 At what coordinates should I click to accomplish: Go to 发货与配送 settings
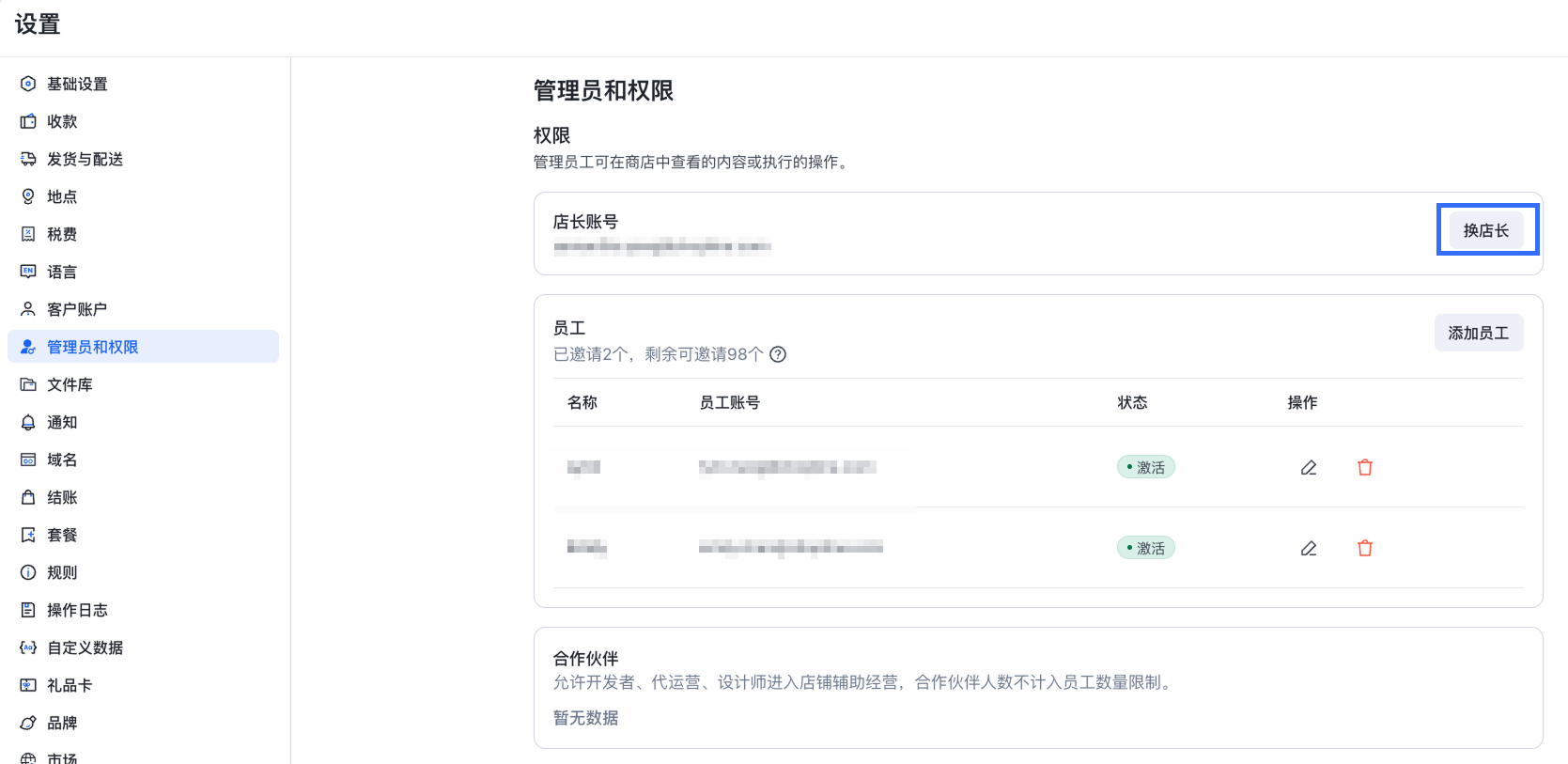point(85,159)
